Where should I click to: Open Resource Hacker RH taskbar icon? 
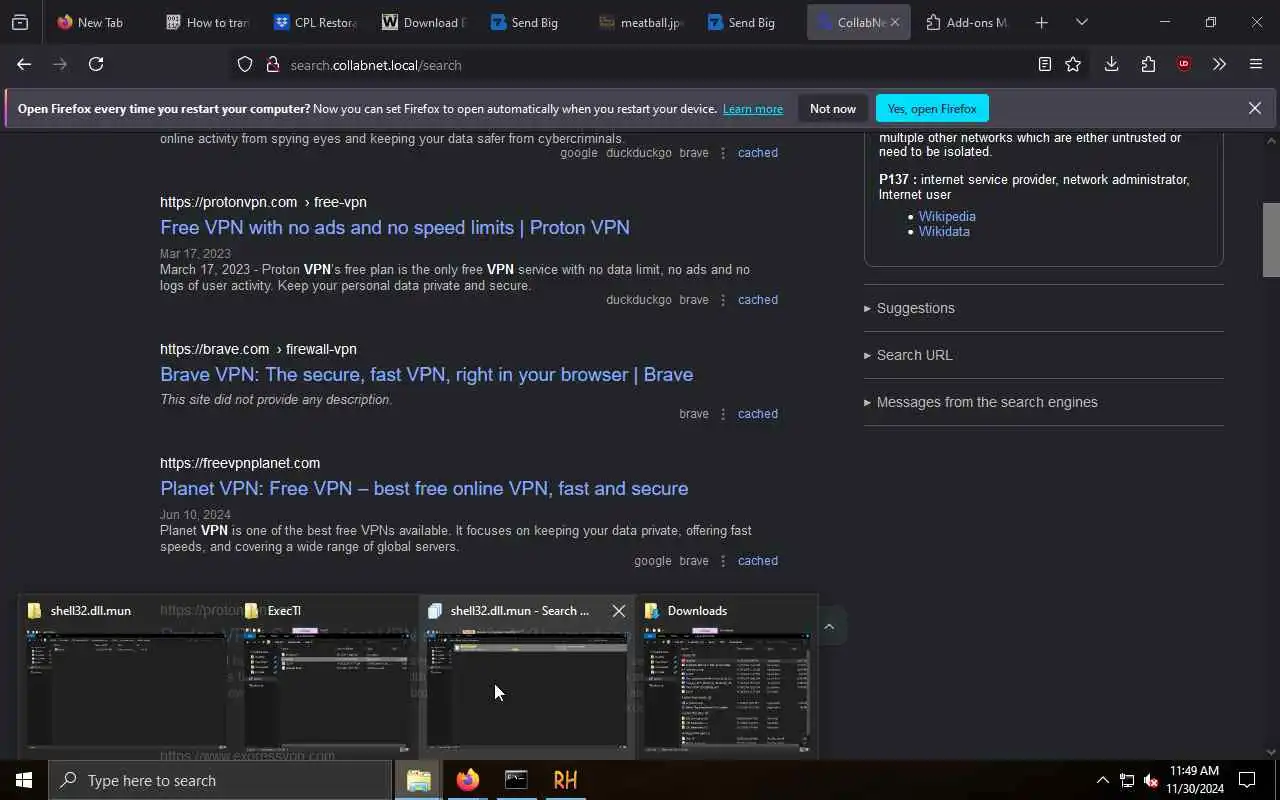pos(565,780)
